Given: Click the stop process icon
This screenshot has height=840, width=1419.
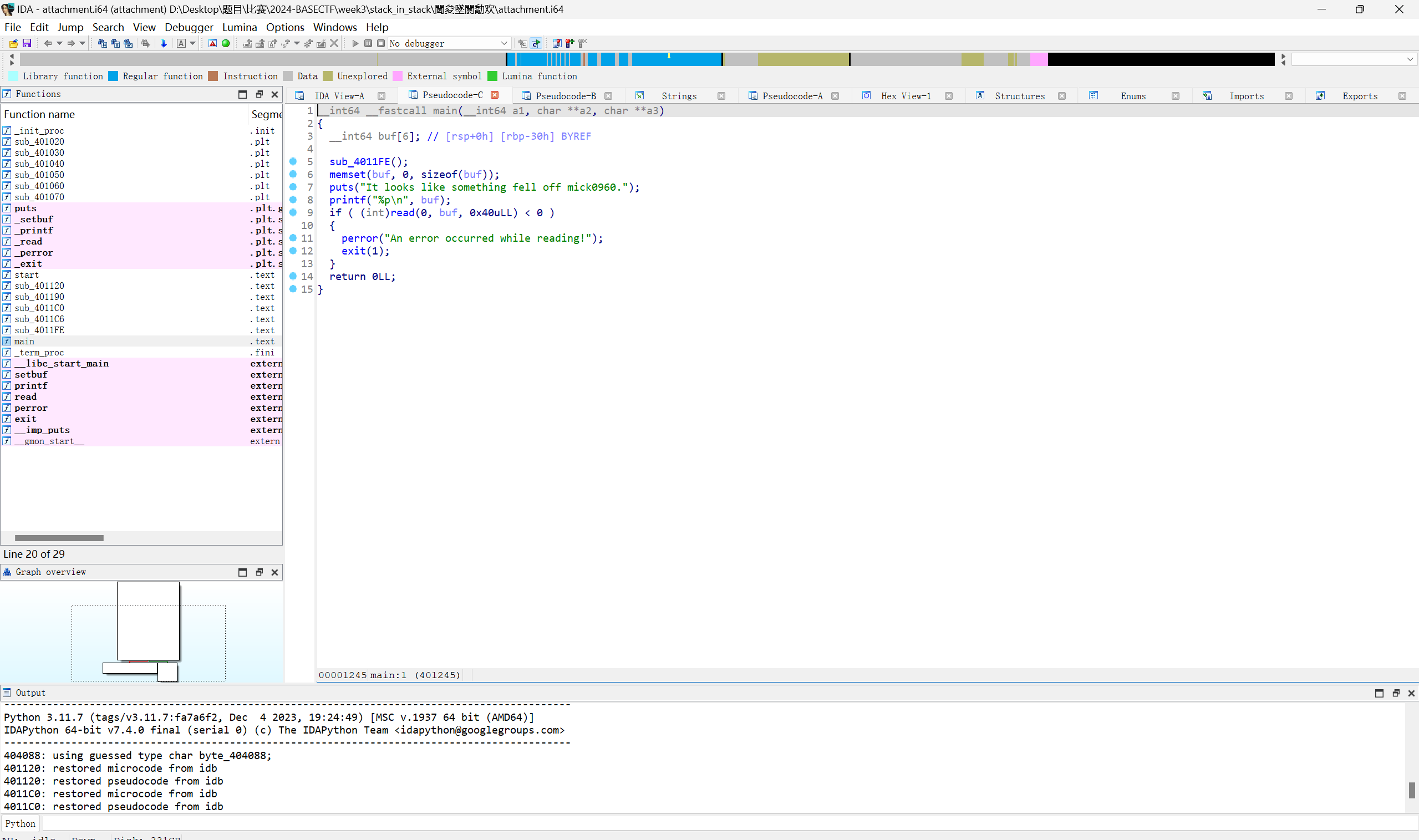Looking at the screenshot, I should click(381, 43).
